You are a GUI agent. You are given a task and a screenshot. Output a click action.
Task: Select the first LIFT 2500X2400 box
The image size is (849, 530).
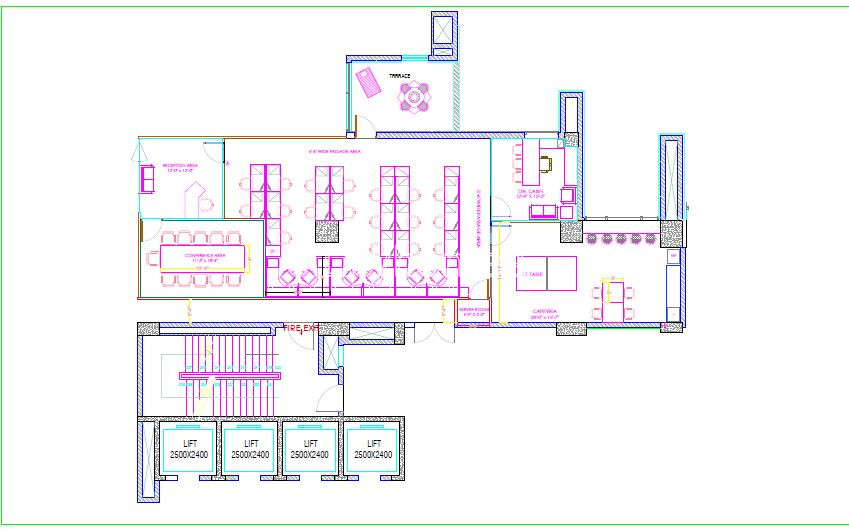point(189,450)
